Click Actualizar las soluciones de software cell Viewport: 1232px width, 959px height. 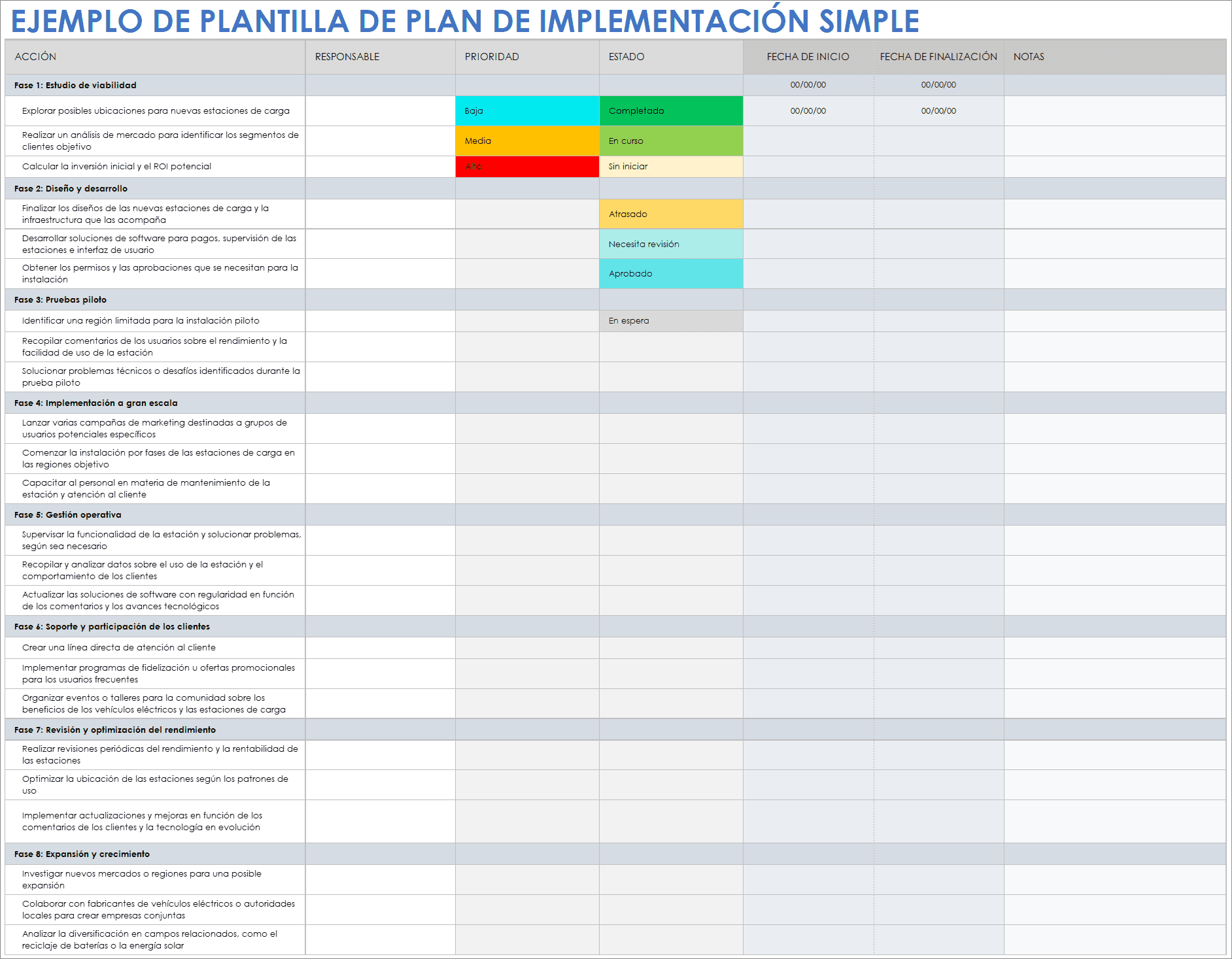[155, 601]
